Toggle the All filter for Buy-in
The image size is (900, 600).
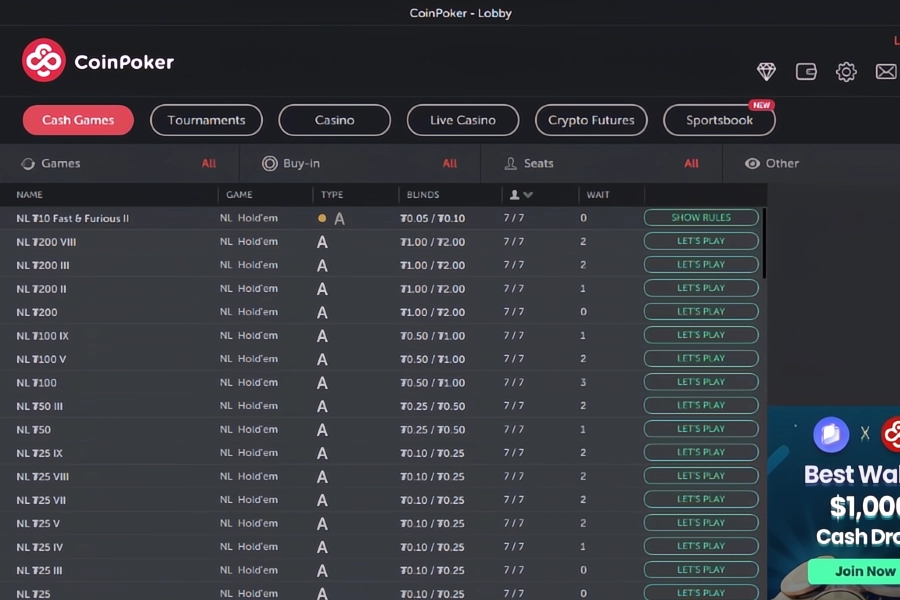(449, 163)
